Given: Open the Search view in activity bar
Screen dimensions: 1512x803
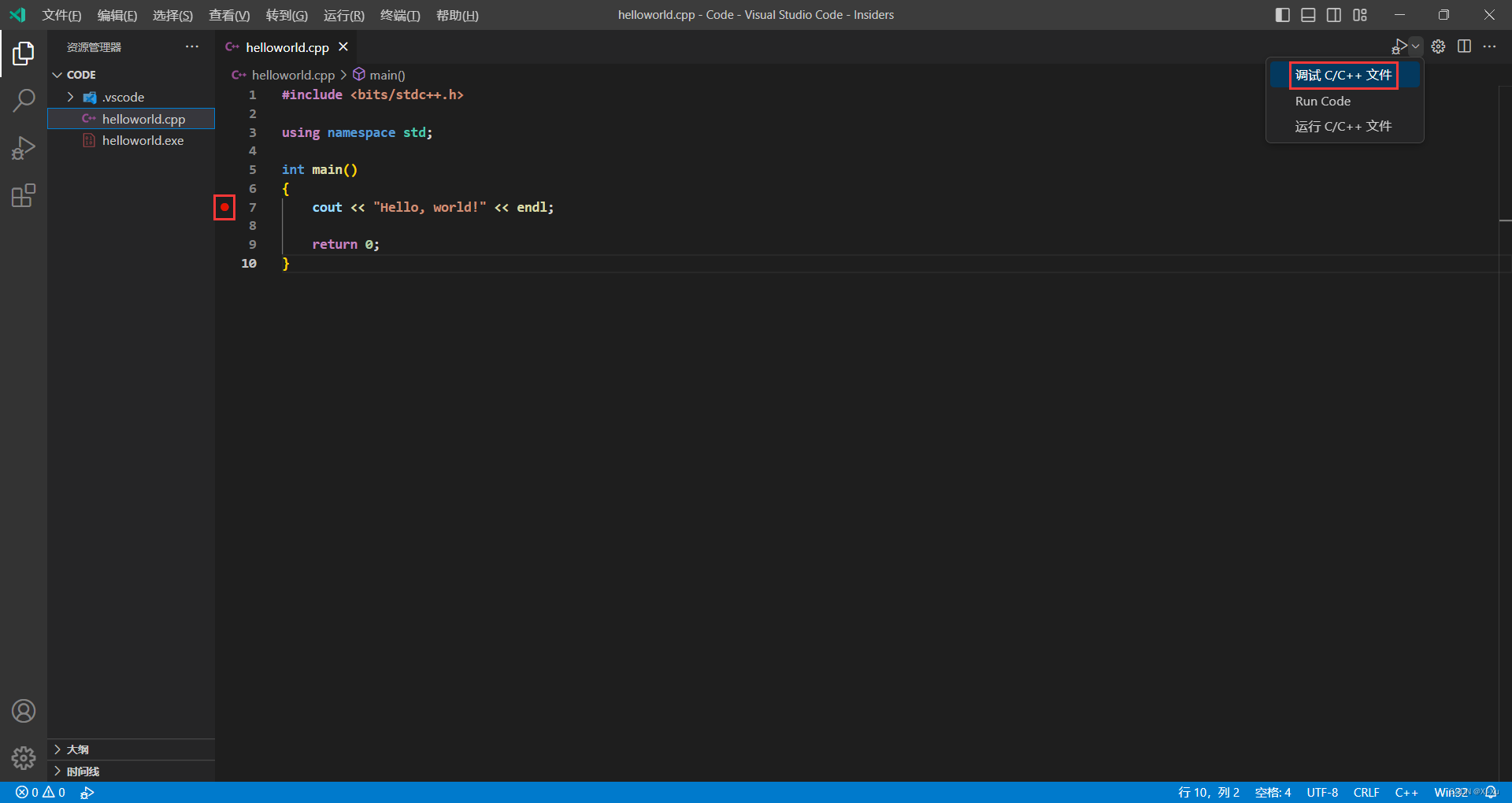Looking at the screenshot, I should tap(24, 100).
